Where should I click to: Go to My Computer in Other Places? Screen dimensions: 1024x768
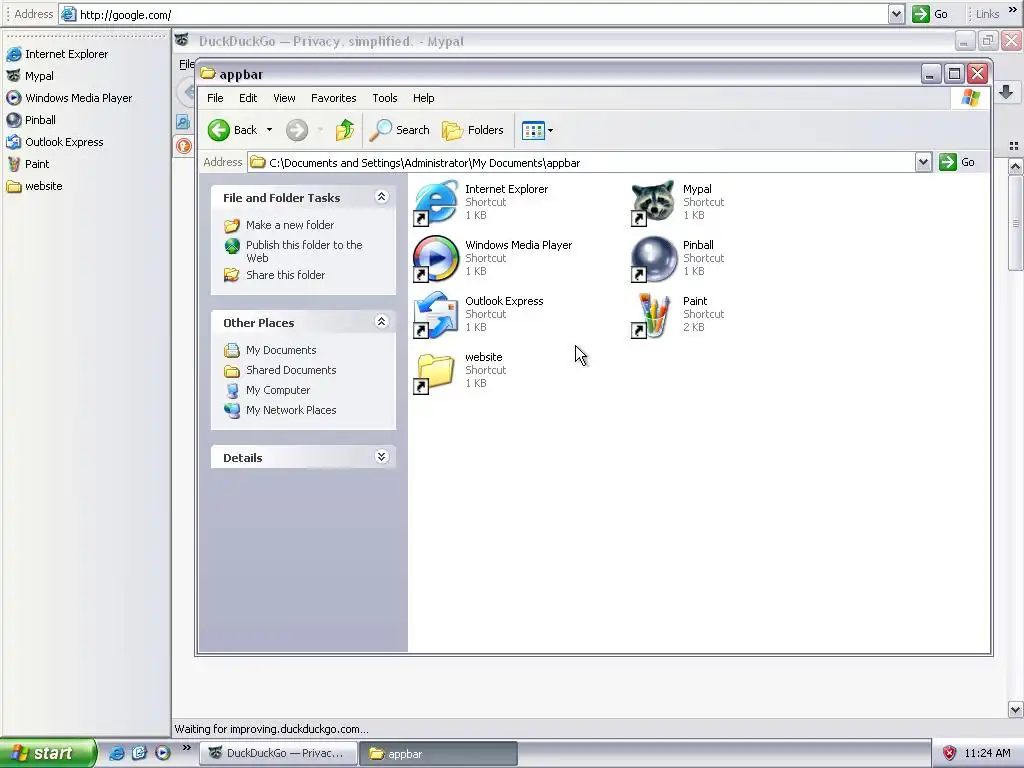278,390
